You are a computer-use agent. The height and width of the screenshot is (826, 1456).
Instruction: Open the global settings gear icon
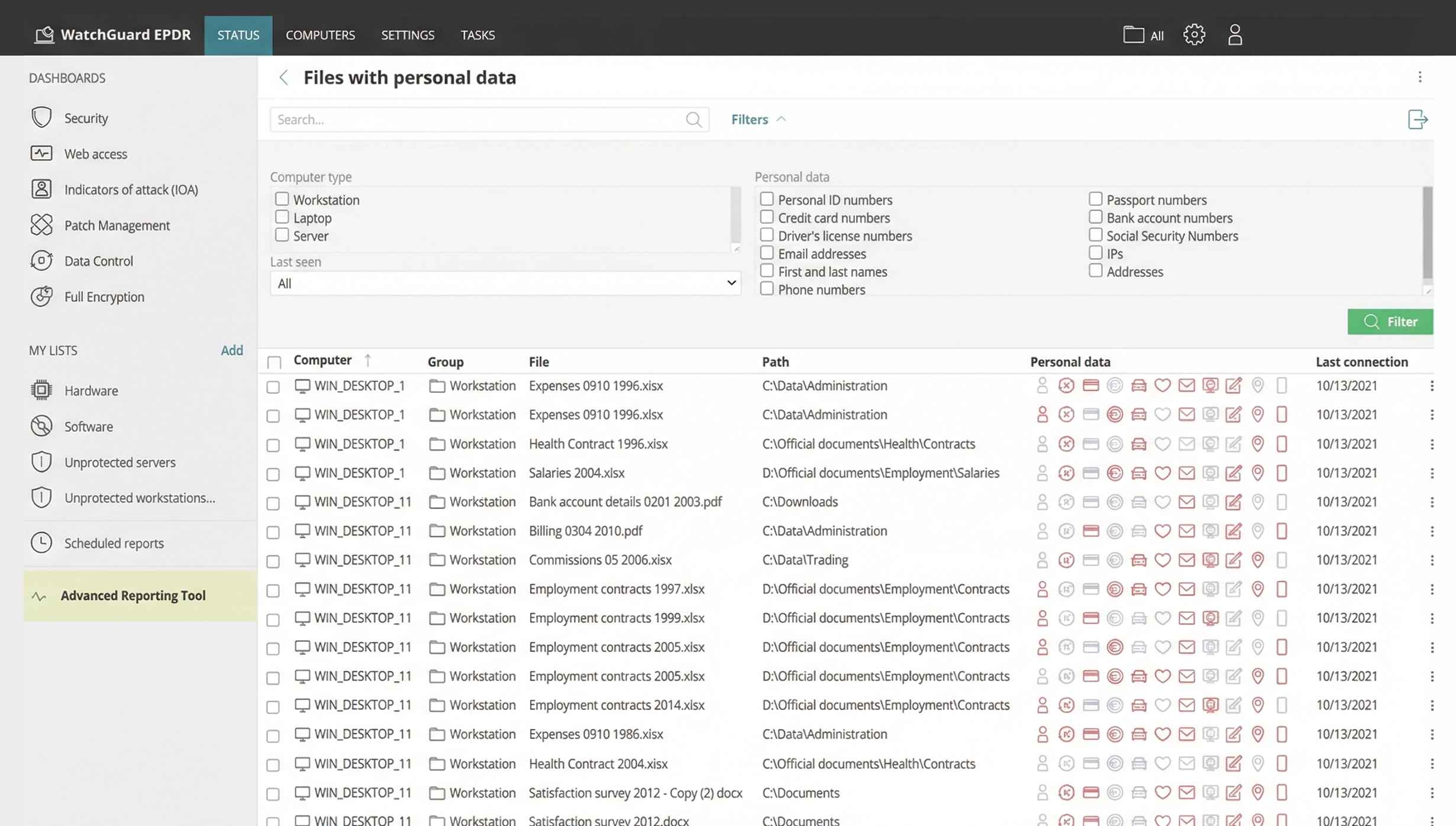coord(1194,35)
